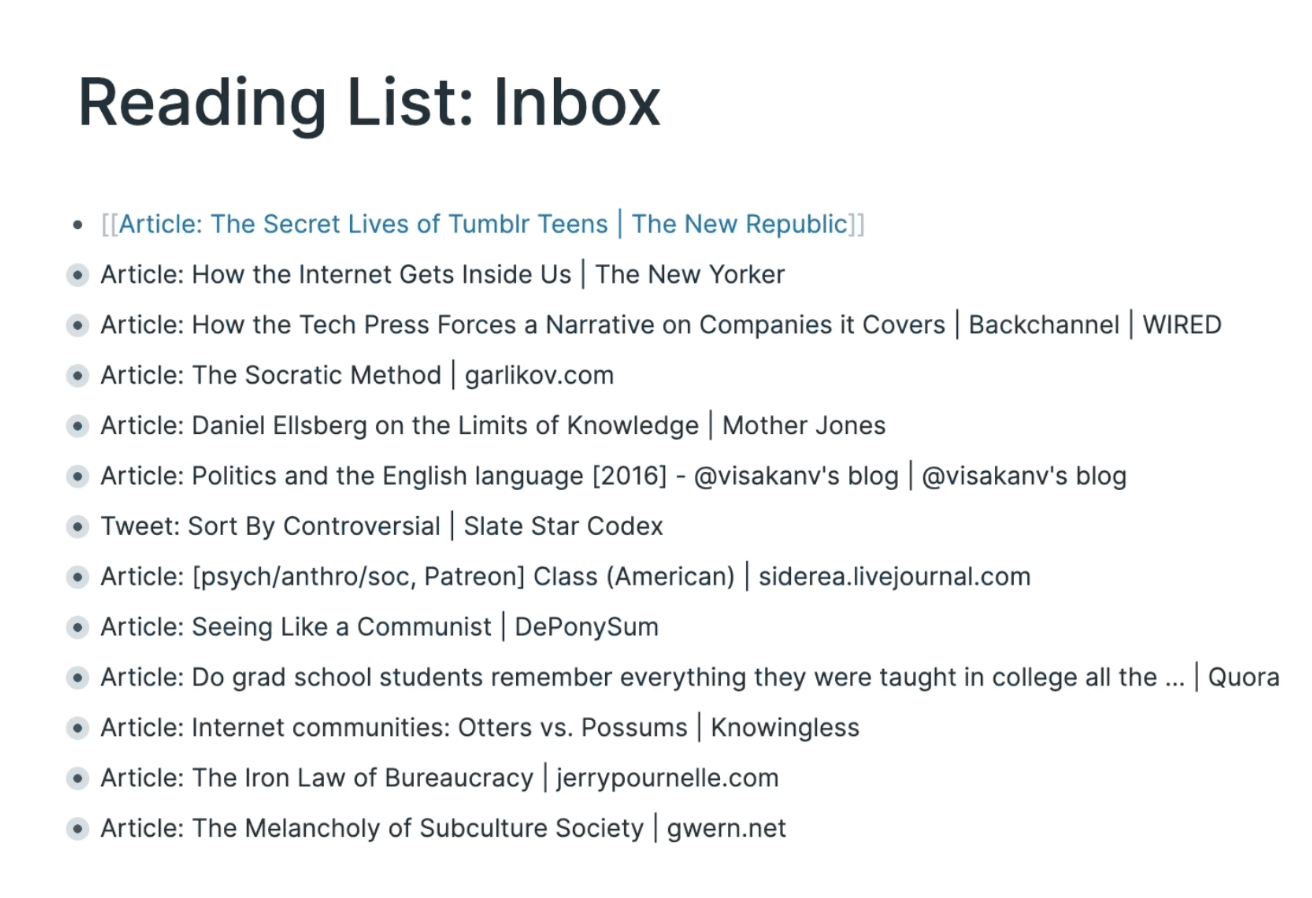Click bullet beside the Daniel Ellsberg article
Screen dimensions: 1312x898
point(78,426)
